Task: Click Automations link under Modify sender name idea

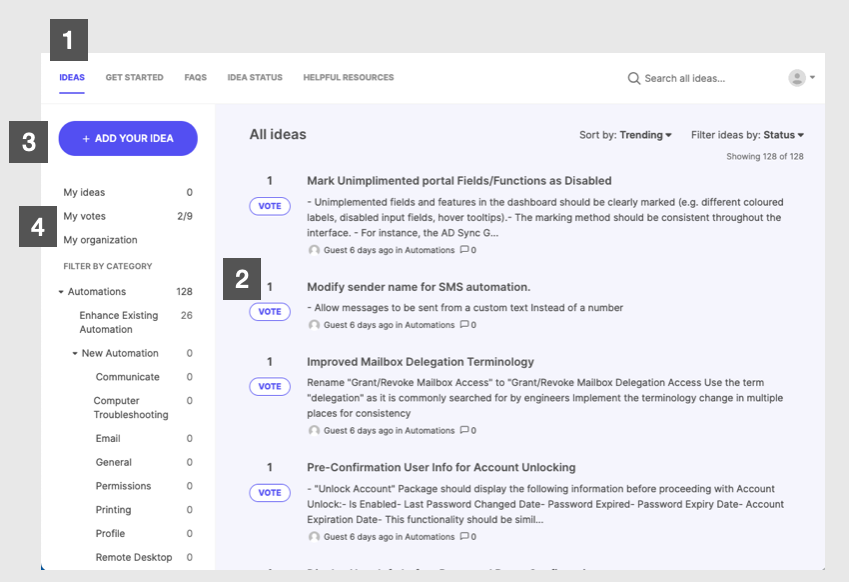Action: coord(429,325)
